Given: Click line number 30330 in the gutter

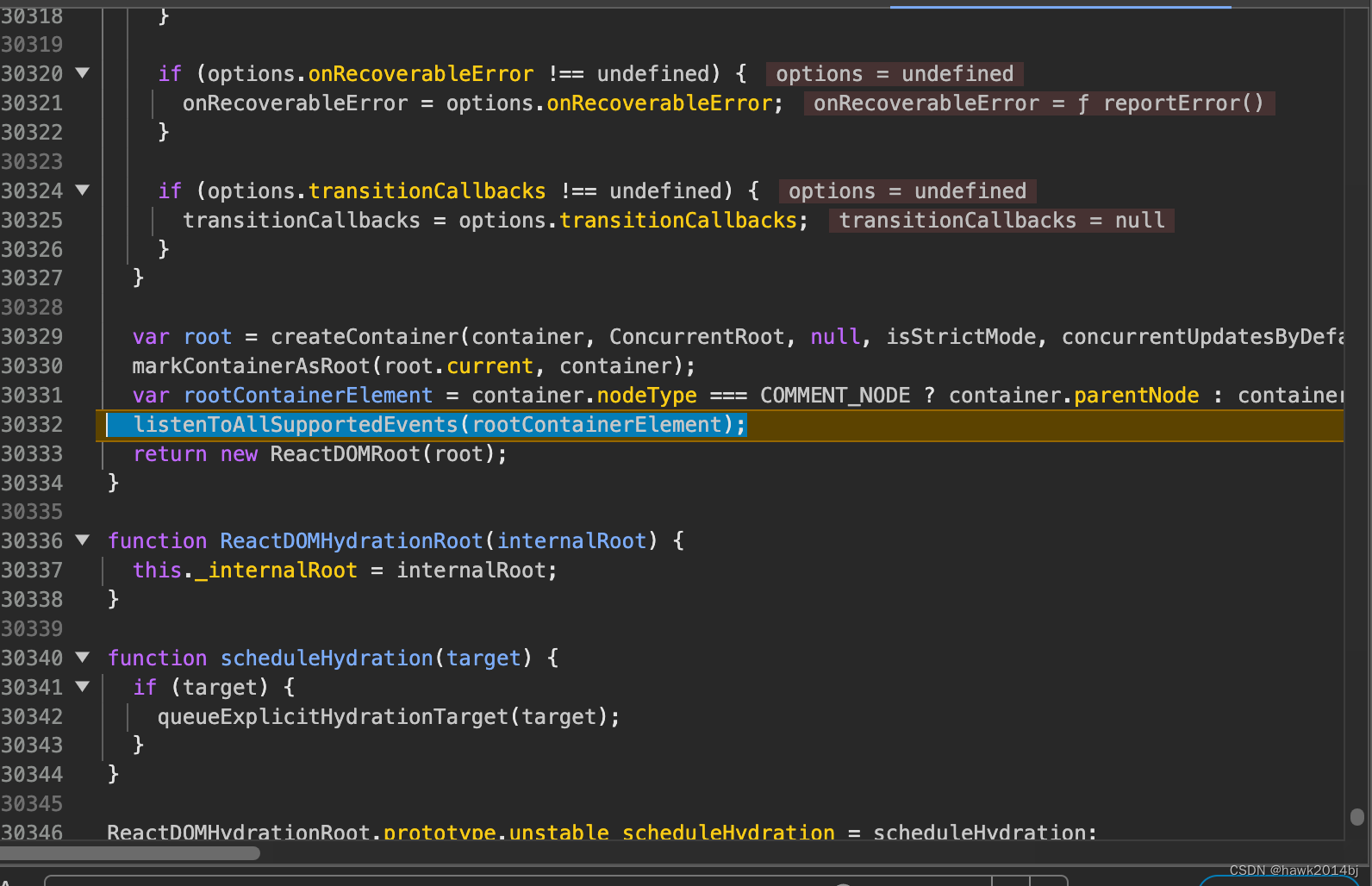Looking at the screenshot, I should click(x=32, y=366).
